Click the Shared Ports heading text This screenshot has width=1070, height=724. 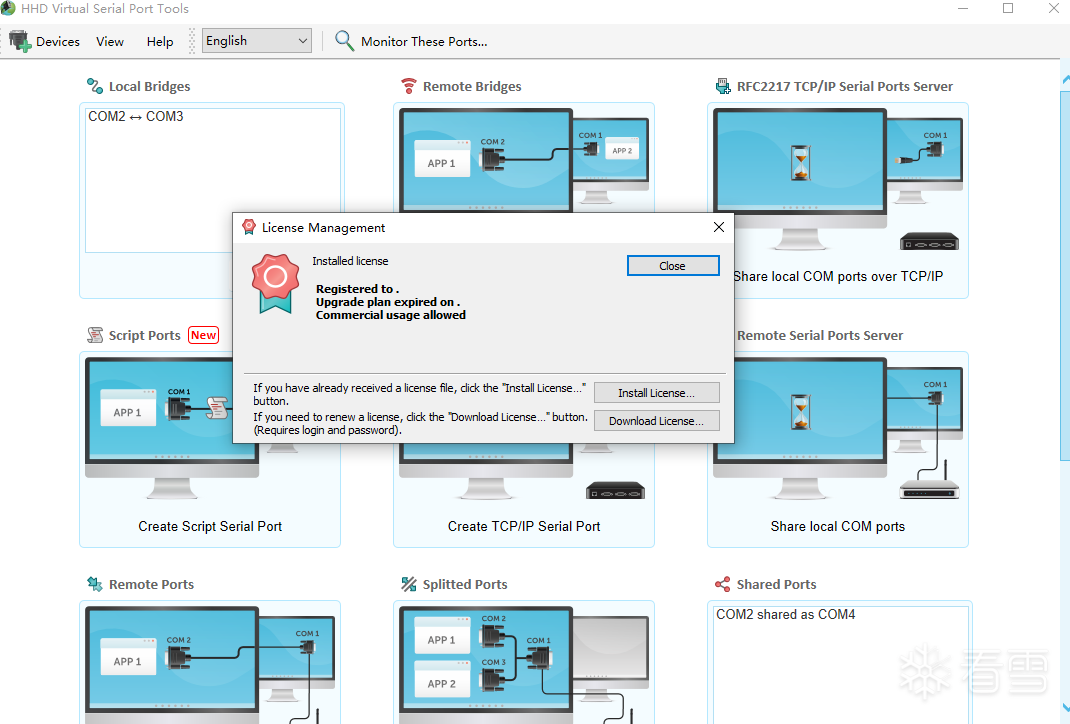[x=777, y=584]
